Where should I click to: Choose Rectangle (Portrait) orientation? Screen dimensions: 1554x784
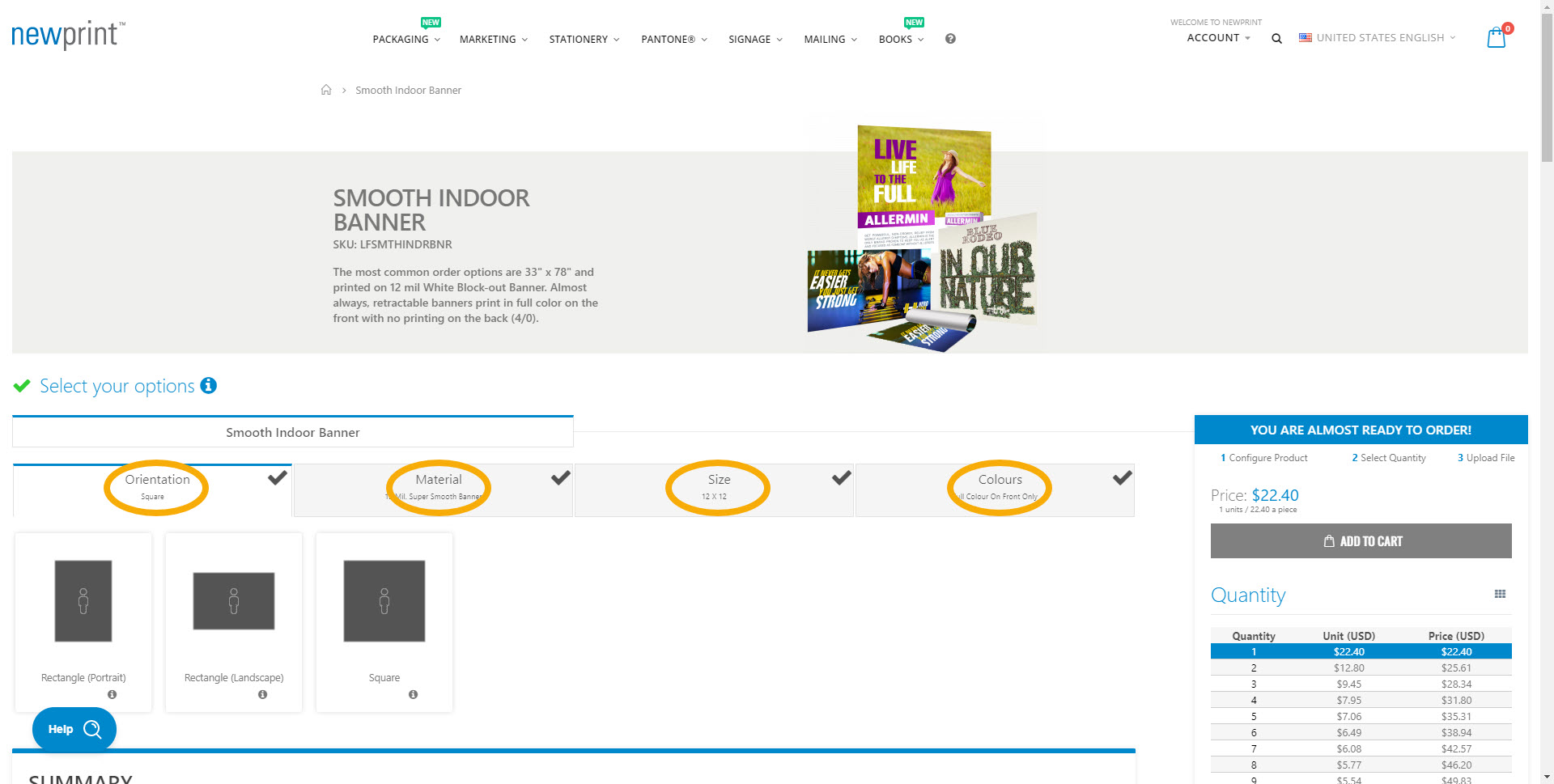click(83, 622)
